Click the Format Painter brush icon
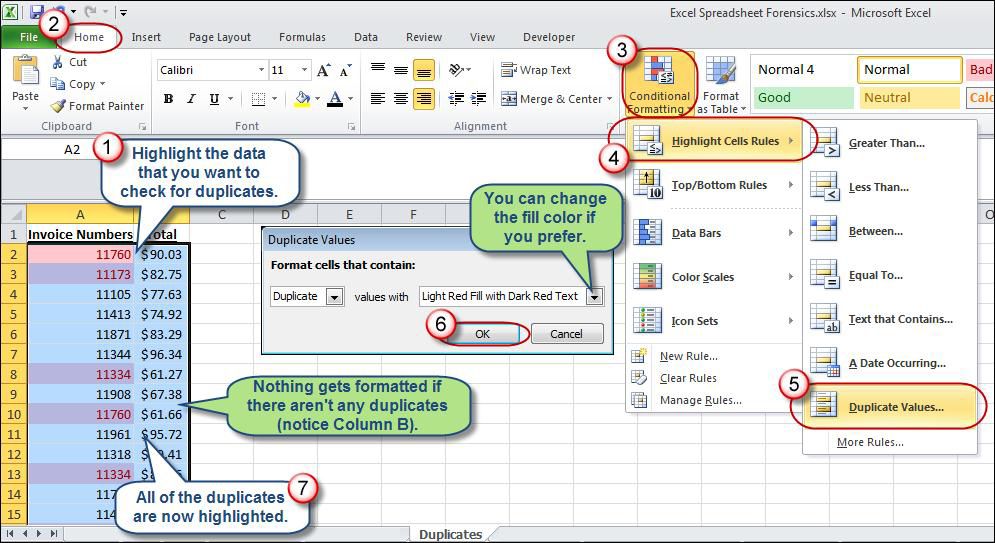 click(58, 106)
